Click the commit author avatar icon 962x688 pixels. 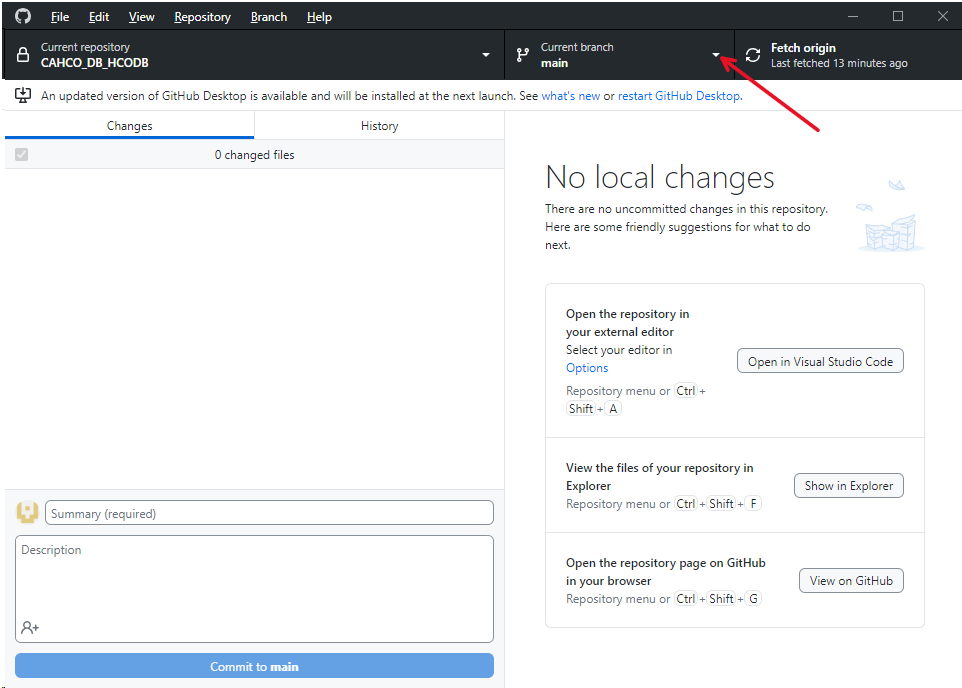(x=27, y=512)
